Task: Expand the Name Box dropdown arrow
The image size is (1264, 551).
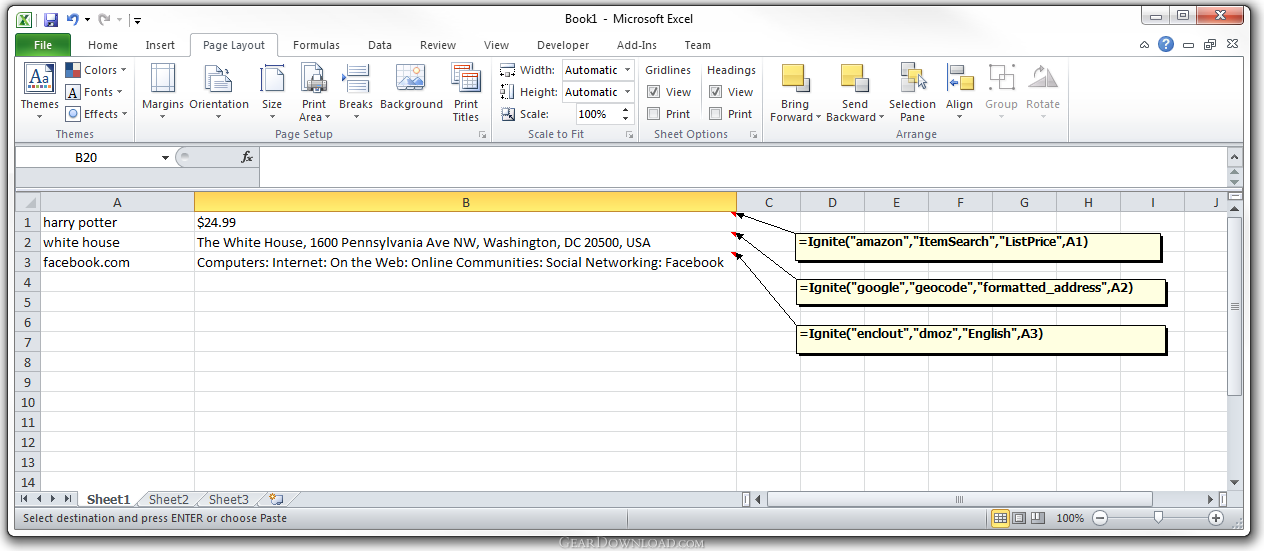Action: pyautogui.click(x=166, y=158)
